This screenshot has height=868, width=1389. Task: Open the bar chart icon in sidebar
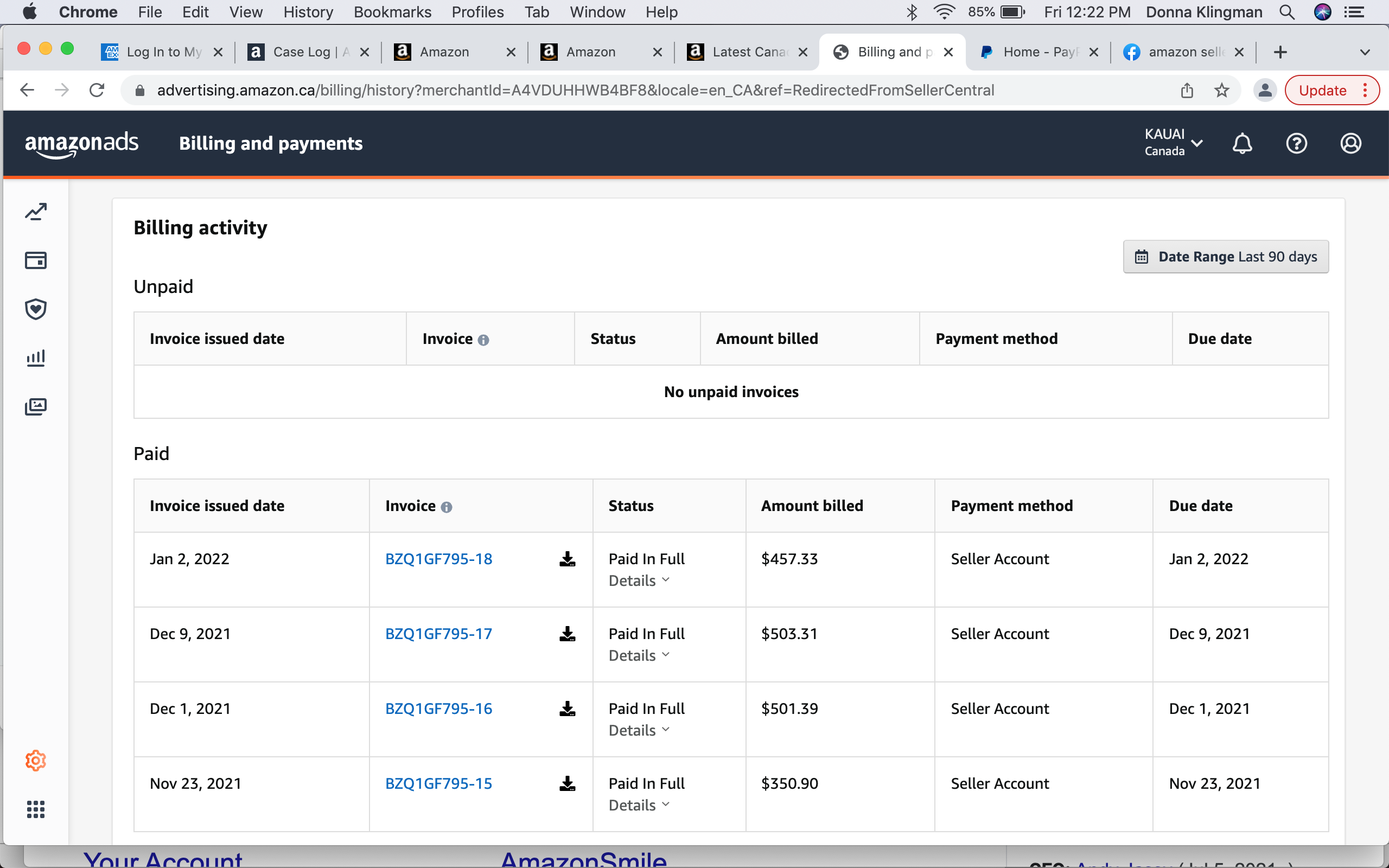[x=36, y=358]
